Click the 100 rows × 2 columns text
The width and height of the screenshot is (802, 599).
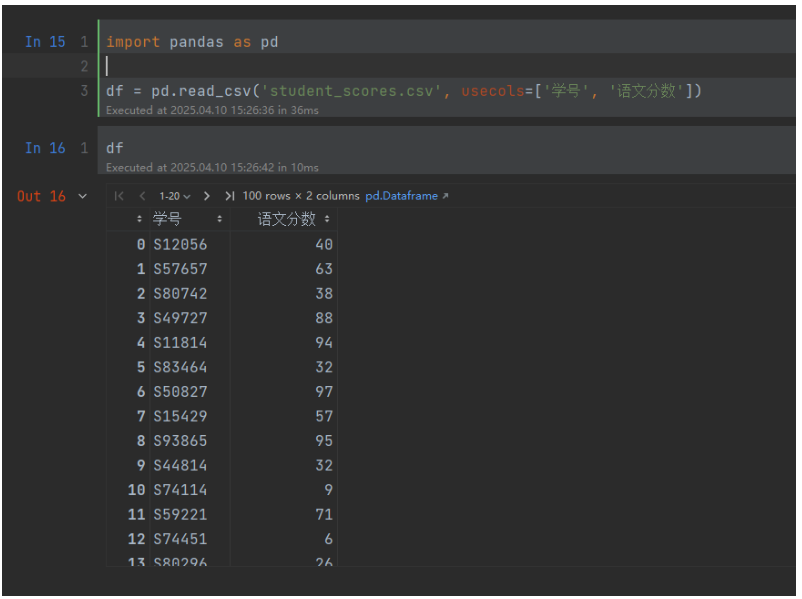coord(301,196)
